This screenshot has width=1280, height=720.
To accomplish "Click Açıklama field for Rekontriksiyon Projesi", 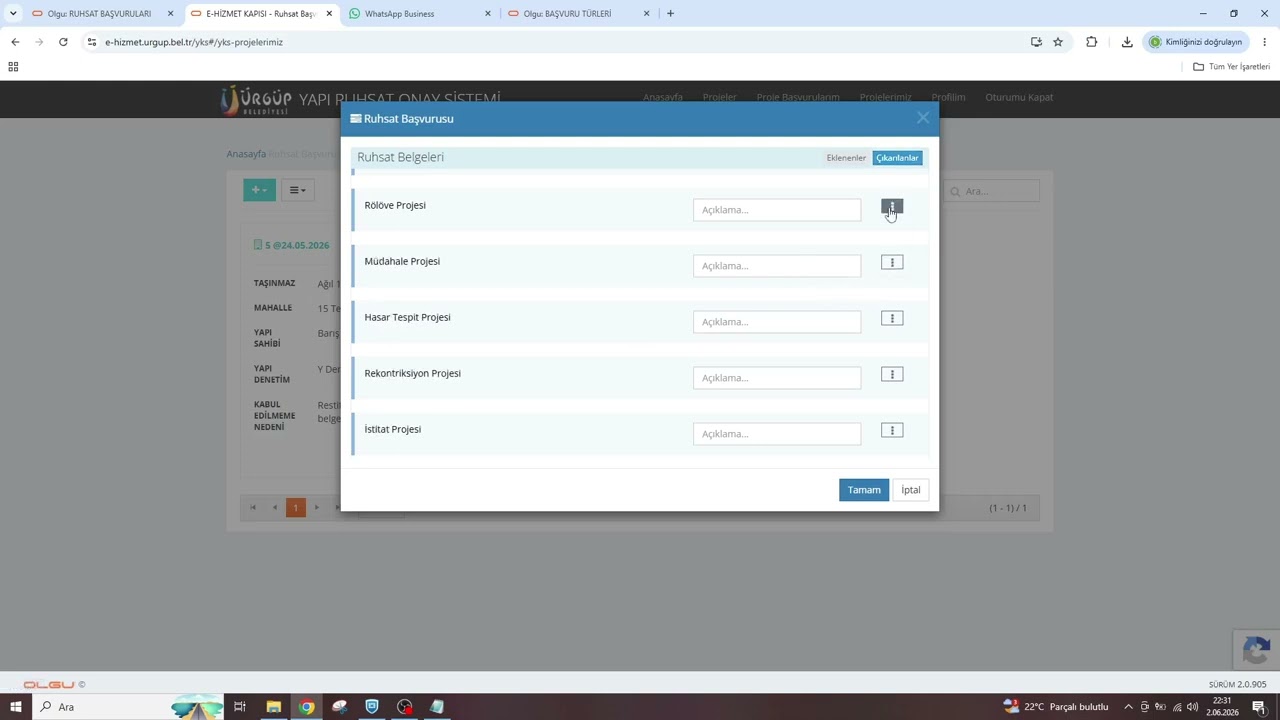I will (777, 378).
